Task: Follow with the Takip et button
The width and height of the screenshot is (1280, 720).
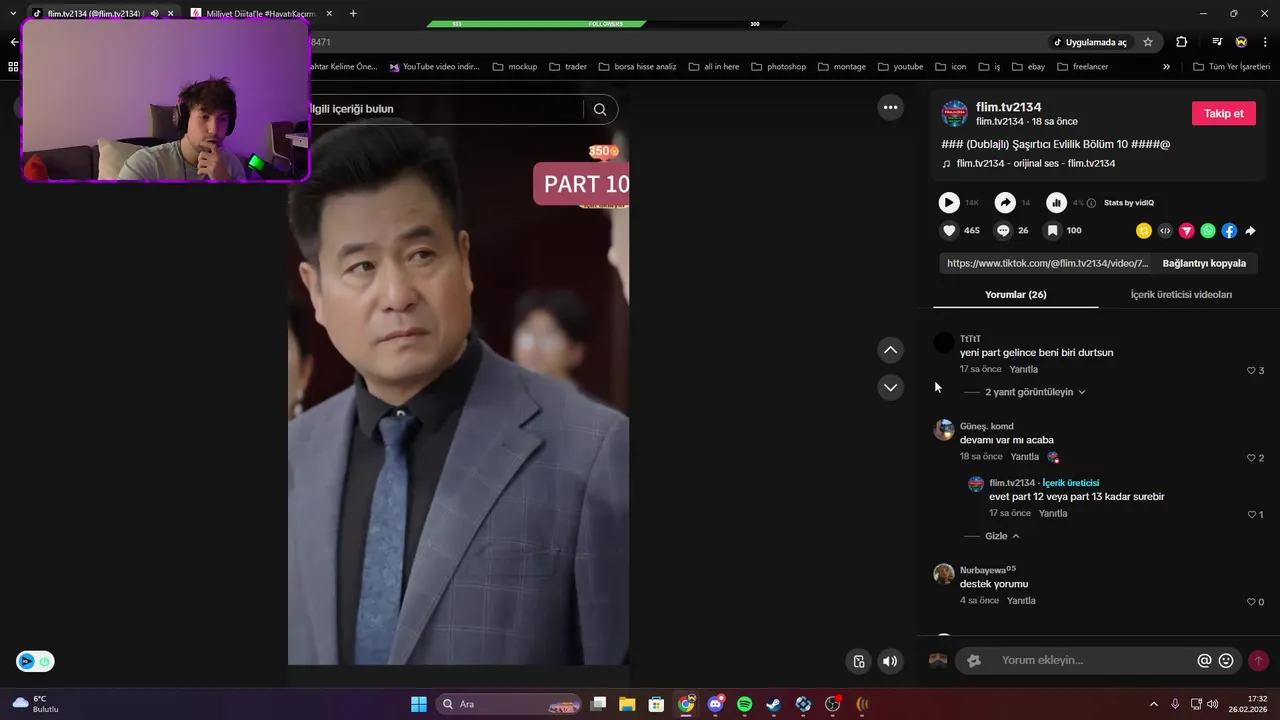Action: click(x=1223, y=113)
